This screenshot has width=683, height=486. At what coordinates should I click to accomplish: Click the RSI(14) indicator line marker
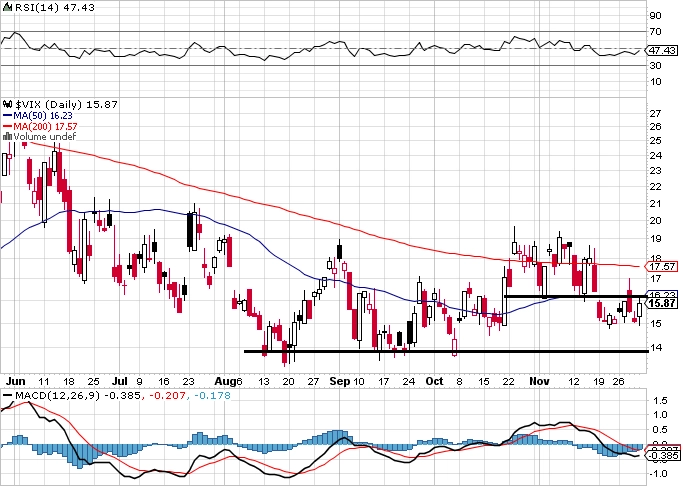coord(7,9)
